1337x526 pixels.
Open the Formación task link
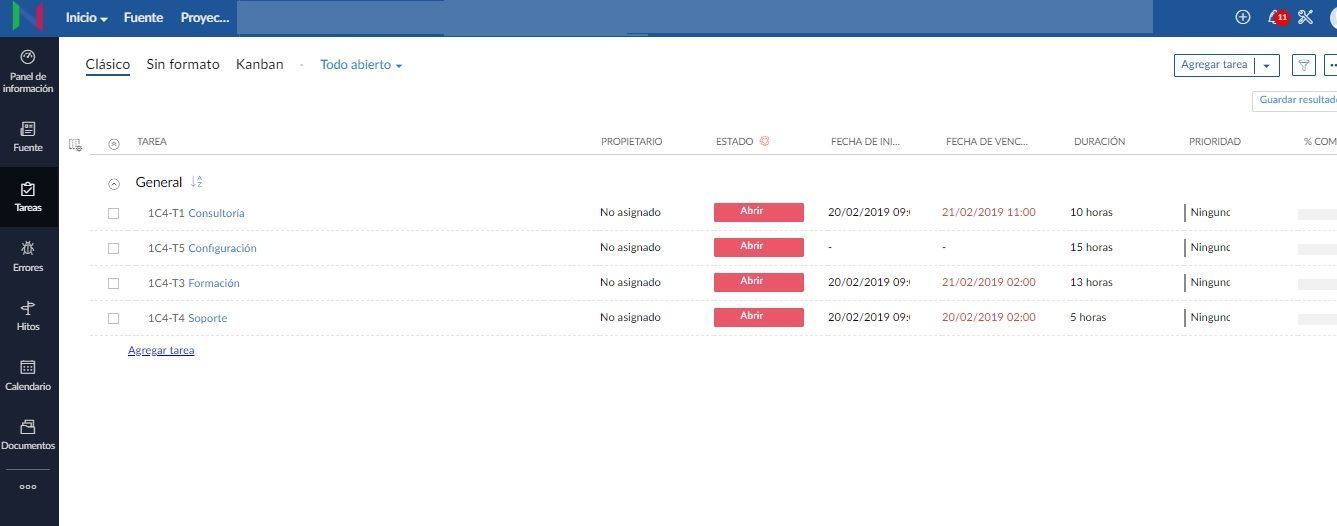pos(214,283)
